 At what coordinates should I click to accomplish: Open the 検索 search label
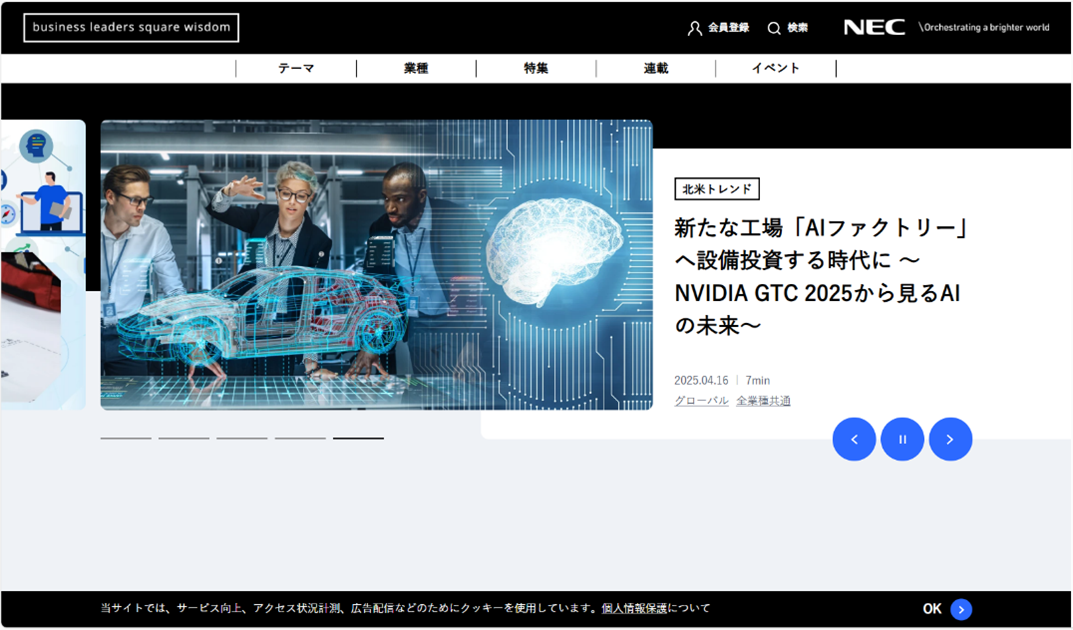(797, 28)
